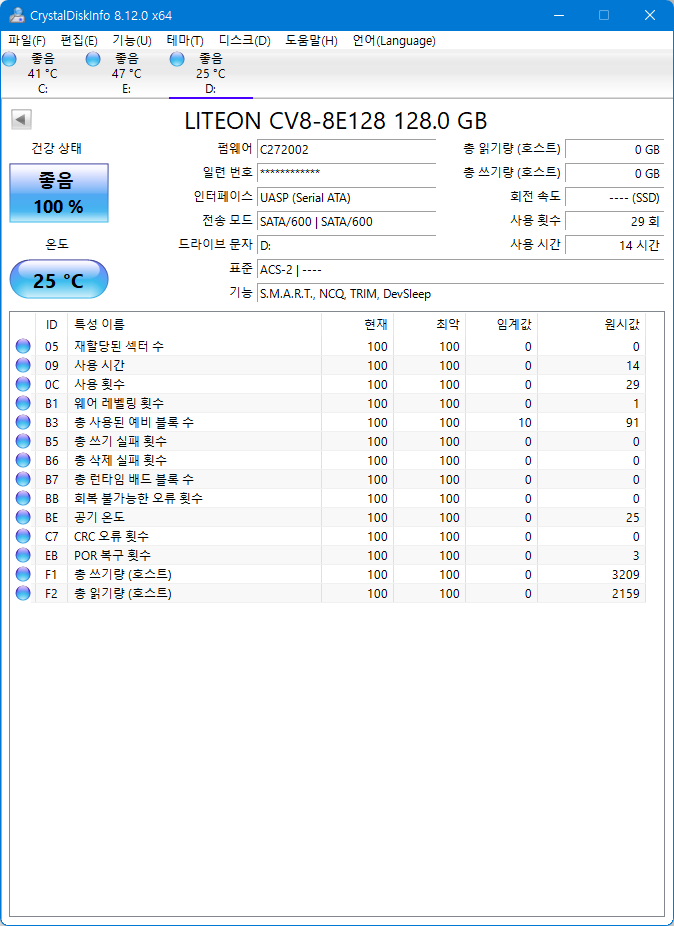Click the 회전 속도 value ---- (SSD)
Viewport: 674px width, 926px height.
[615, 197]
